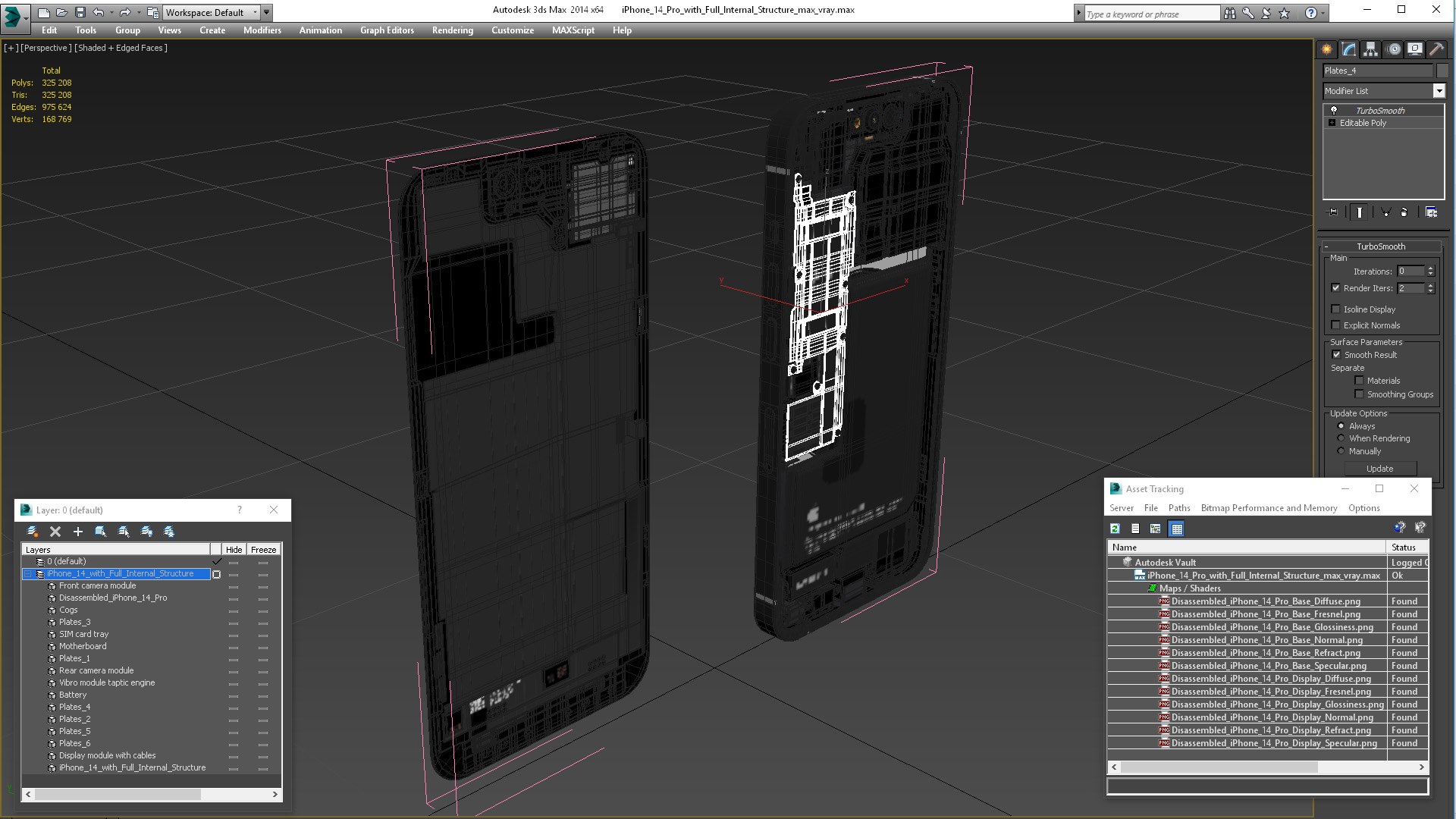Open the redo history dropdown arrow
The width and height of the screenshot is (1456, 819).
pyautogui.click(x=138, y=12)
